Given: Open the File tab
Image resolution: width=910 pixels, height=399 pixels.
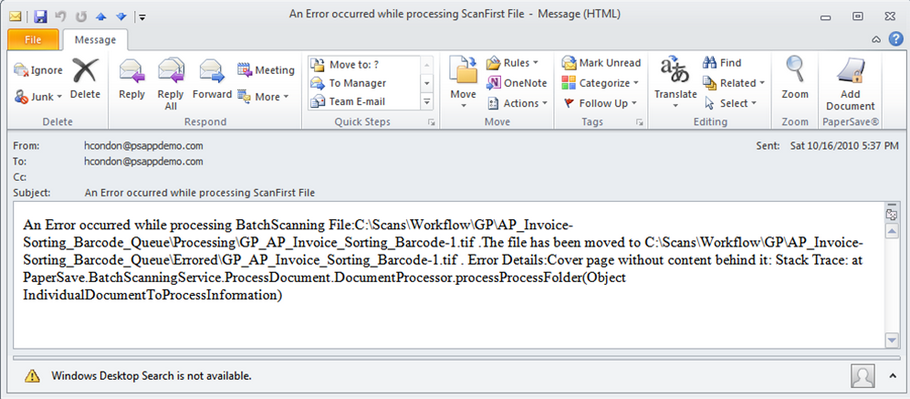Looking at the screenshot, I should (x=33, y=40).
